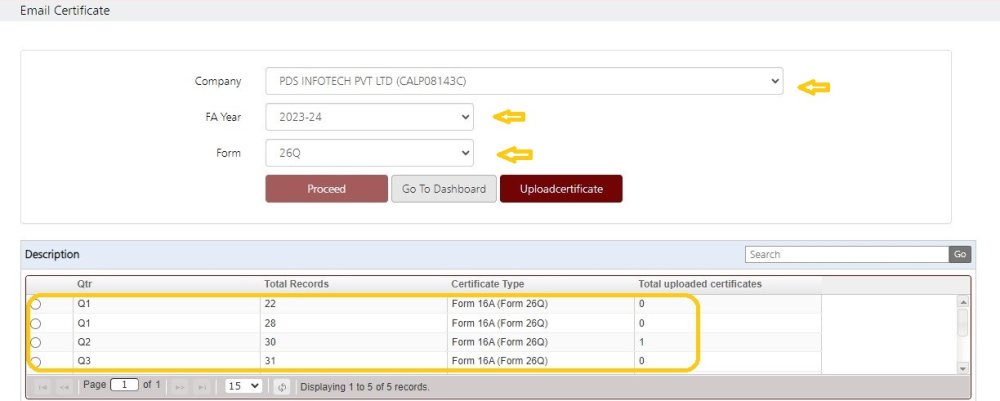
Task: Select Q3 row radio button
Action: point(36,361)
